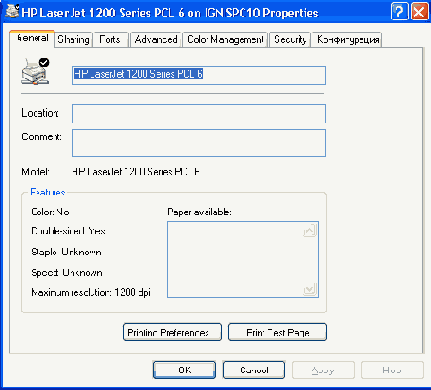
Task: Click the 'Double-sided: Yes' text
Action: (68, 231)
